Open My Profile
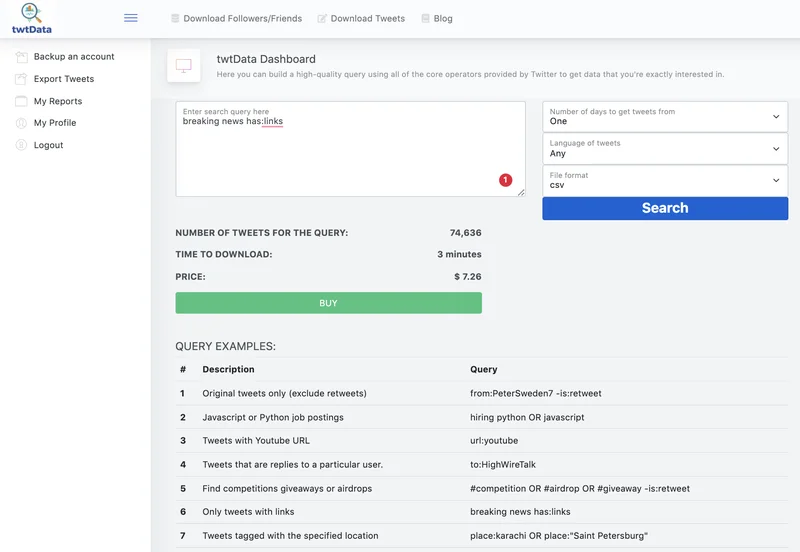800x552 pixels. 55,123
